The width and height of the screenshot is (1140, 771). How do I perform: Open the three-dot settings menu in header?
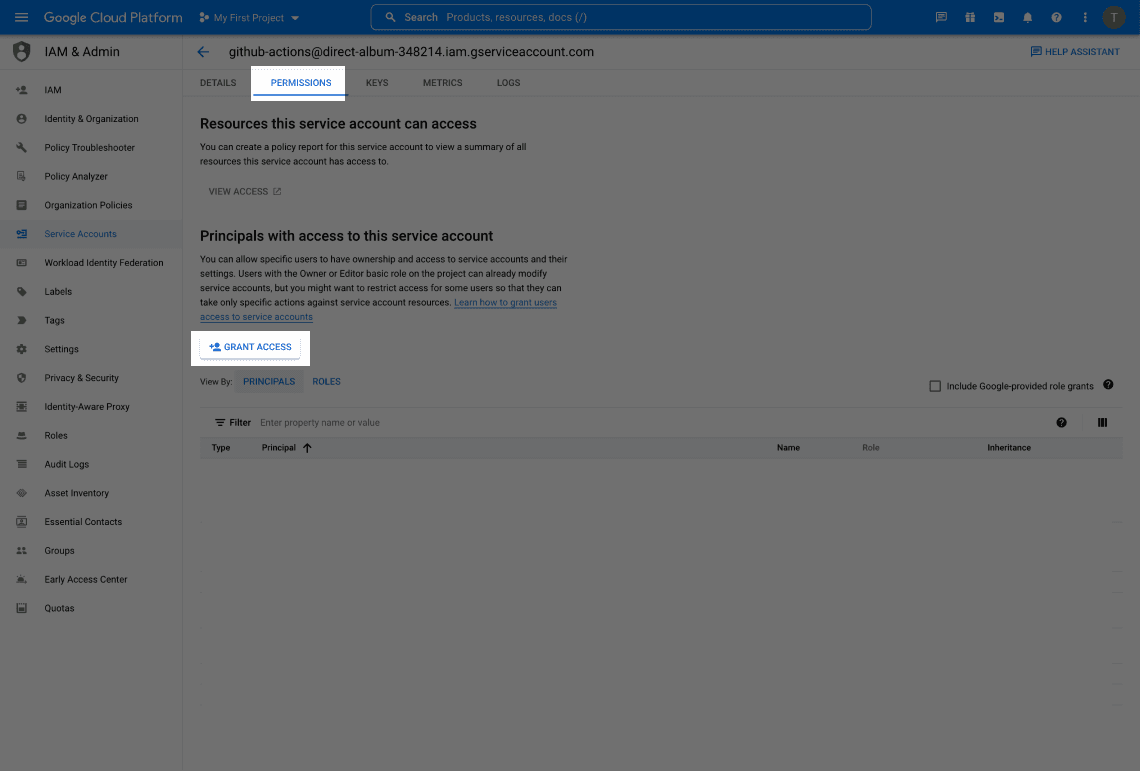1085,17
